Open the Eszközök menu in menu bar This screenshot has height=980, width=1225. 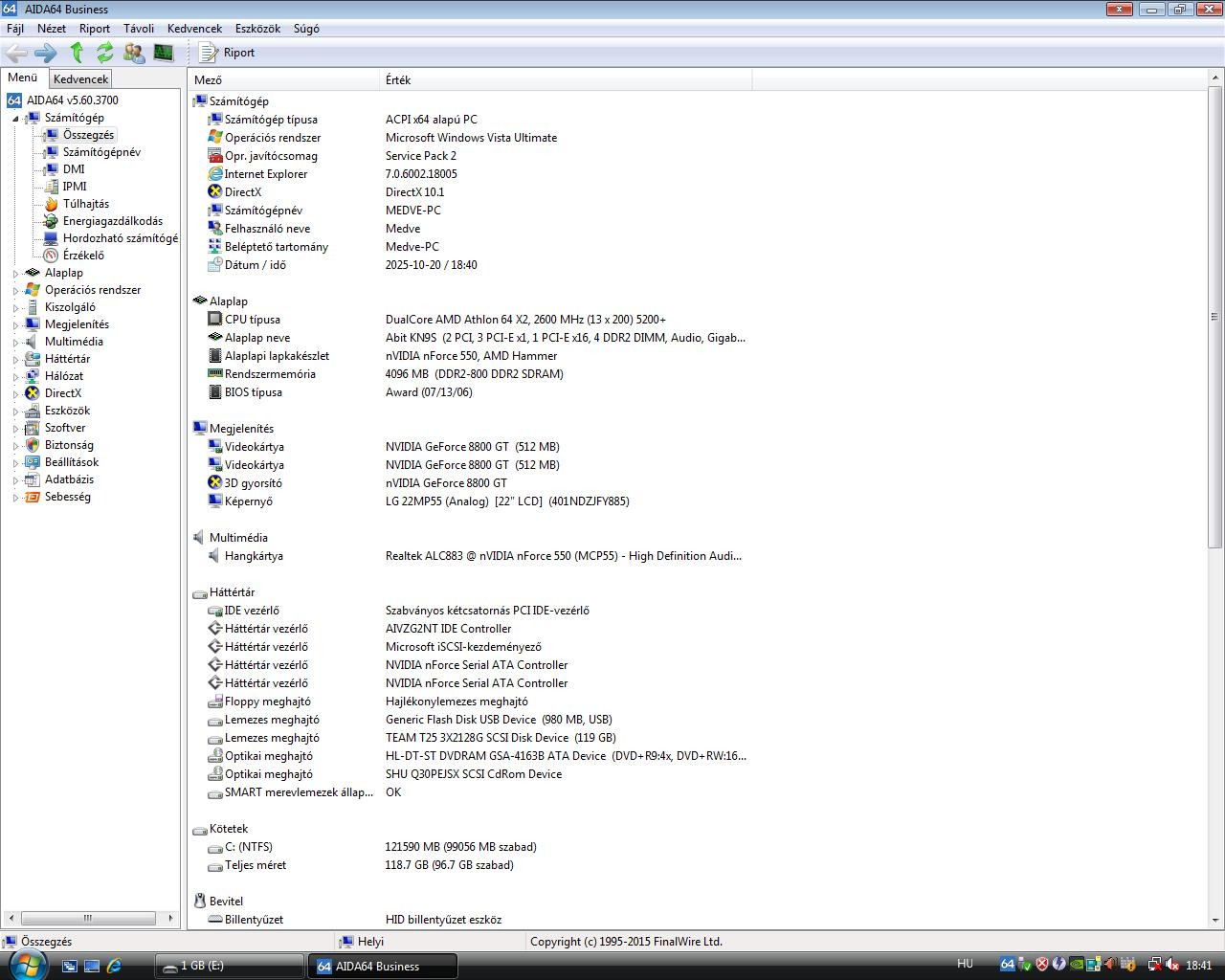pos(257,29)
